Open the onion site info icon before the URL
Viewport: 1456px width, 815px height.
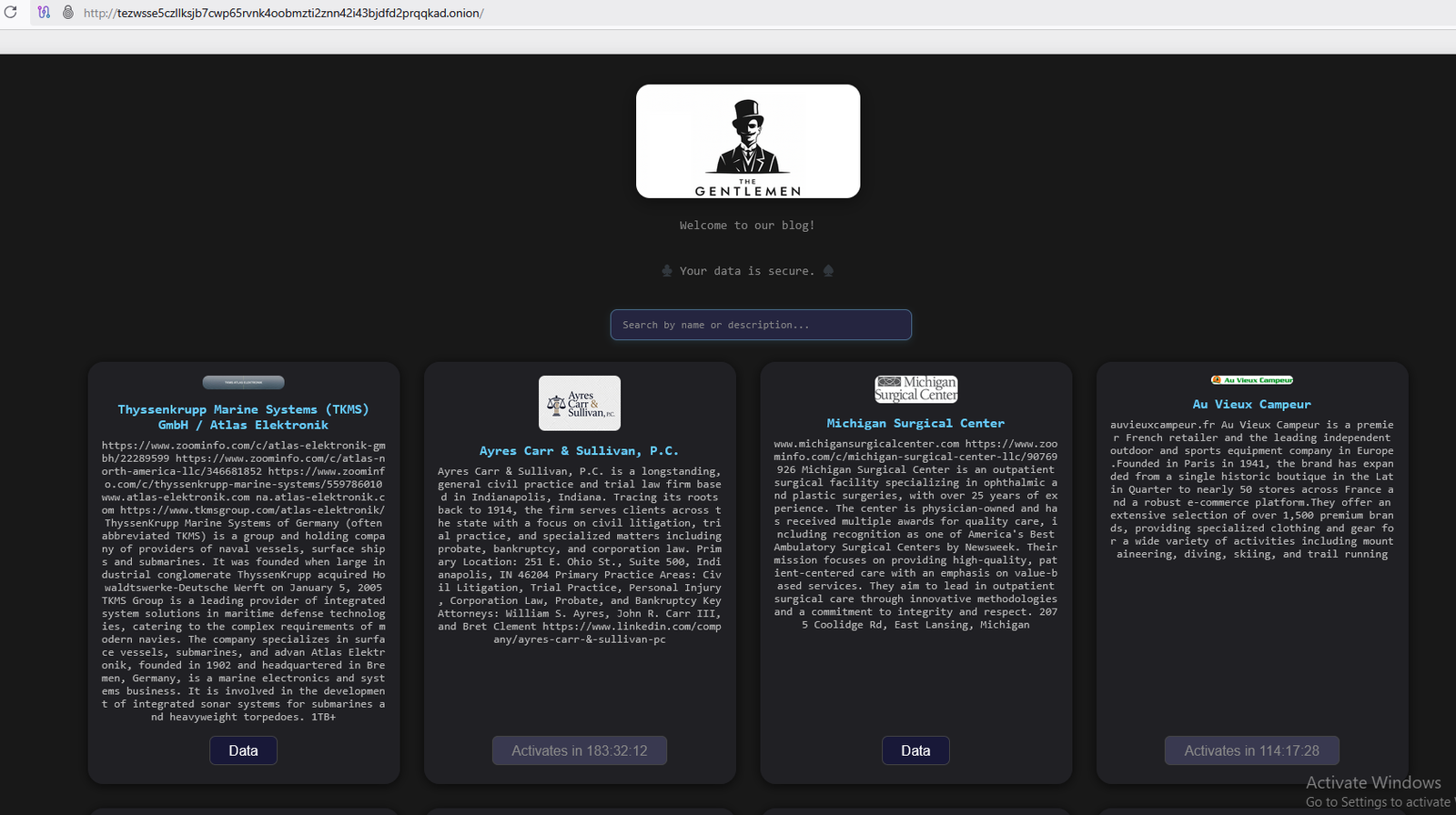[67, 13]
